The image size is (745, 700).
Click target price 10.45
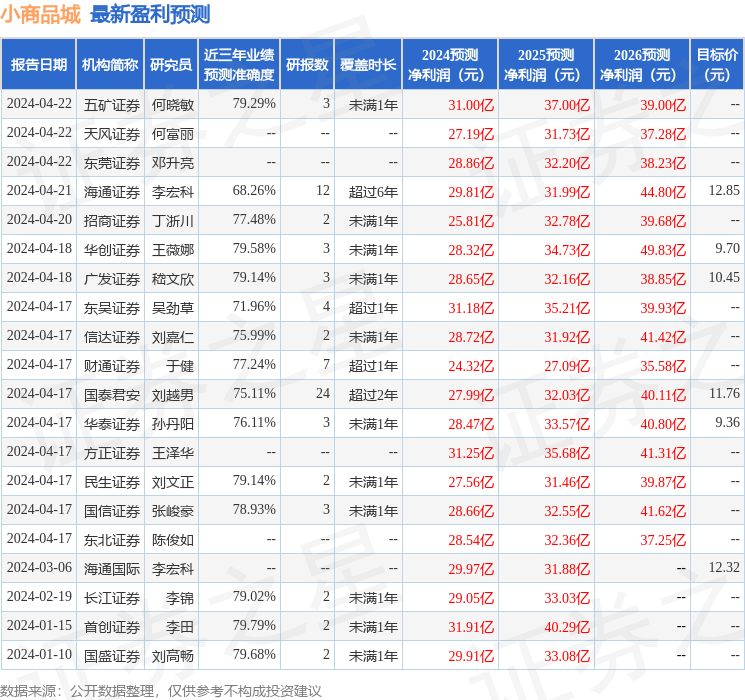(724, 278)
